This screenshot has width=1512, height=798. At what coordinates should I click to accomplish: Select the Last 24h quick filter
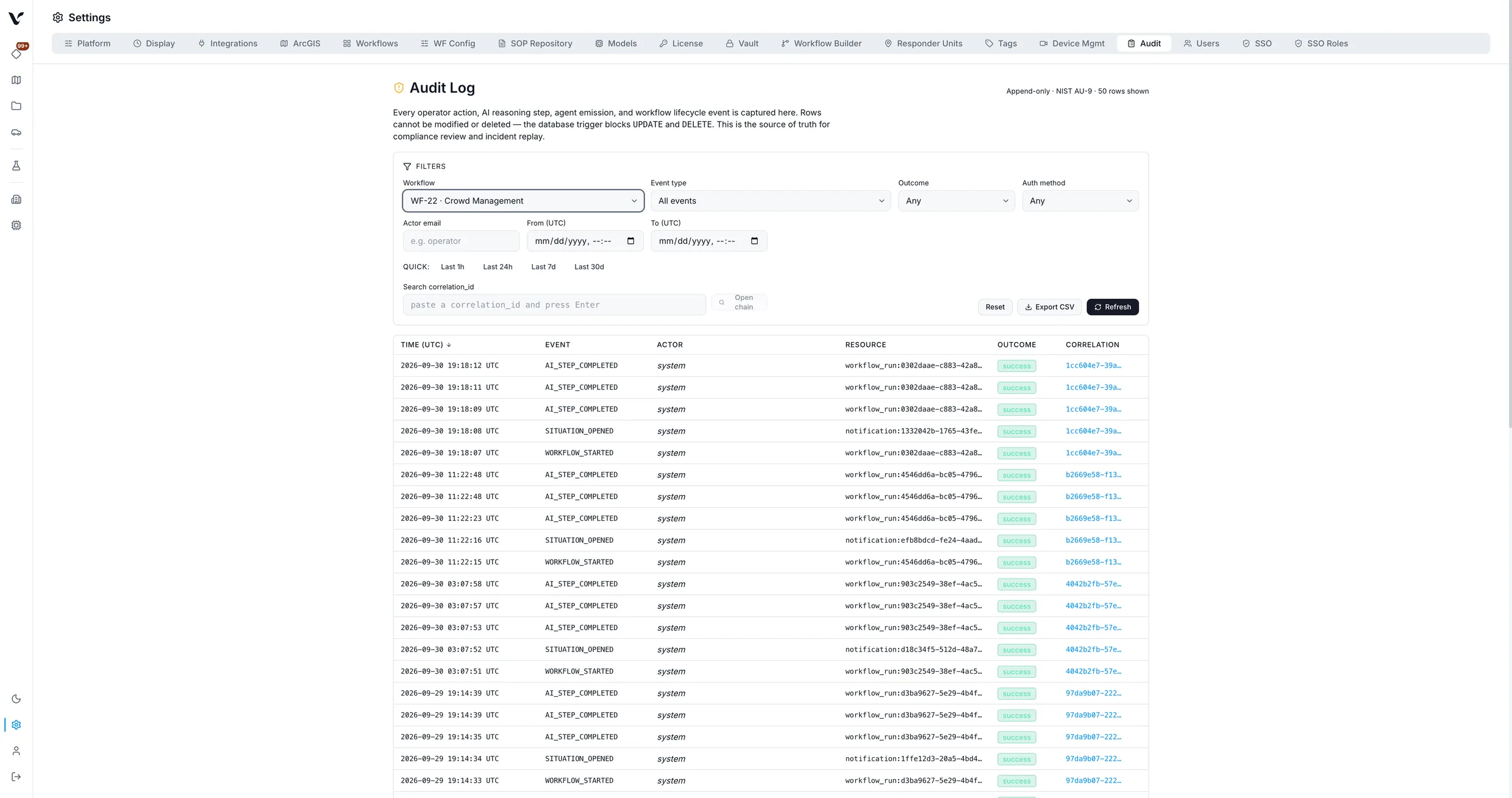[497, 266]
